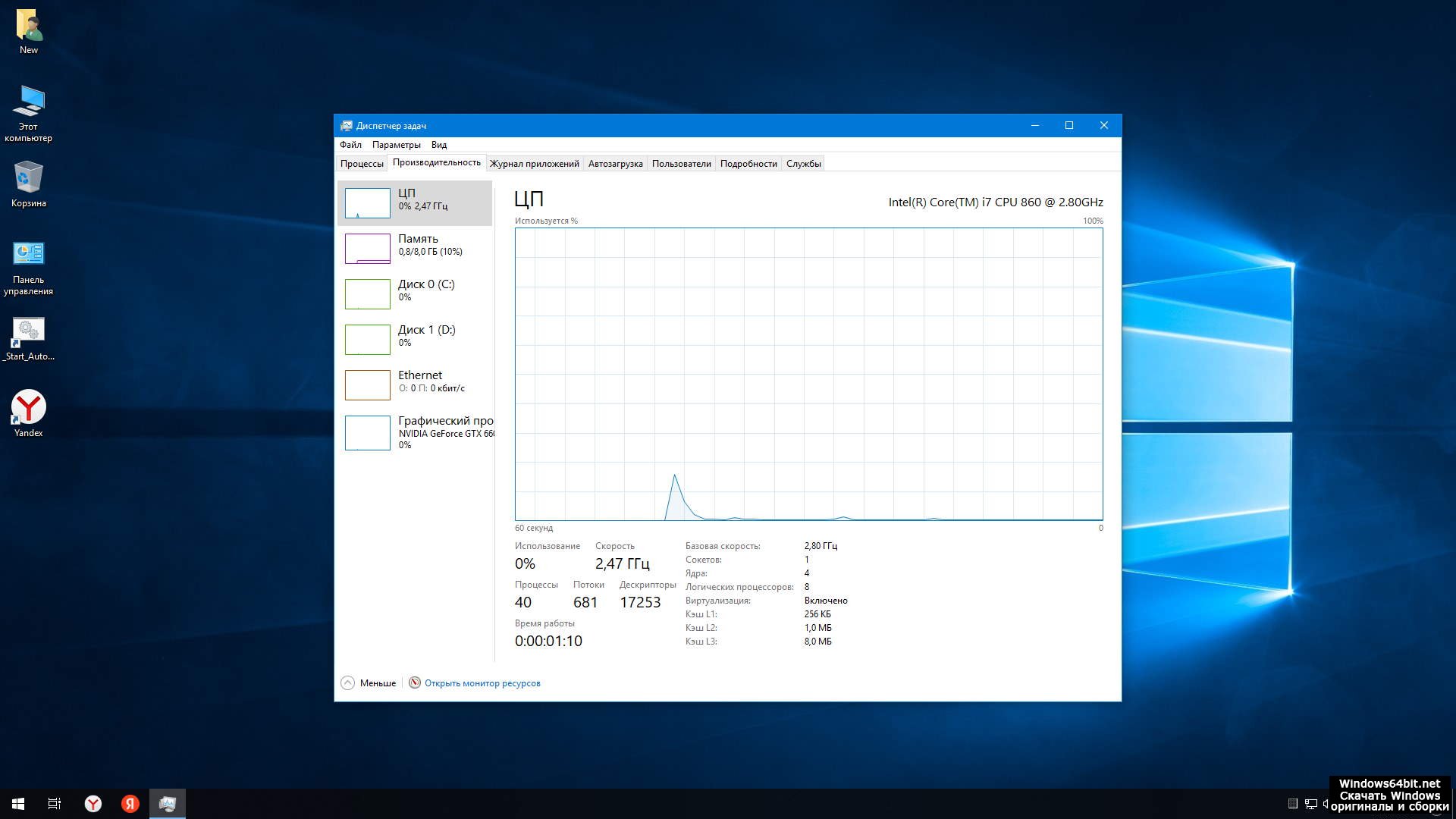
Task: Open Task View on the taskbar
Action: [55, 803]
